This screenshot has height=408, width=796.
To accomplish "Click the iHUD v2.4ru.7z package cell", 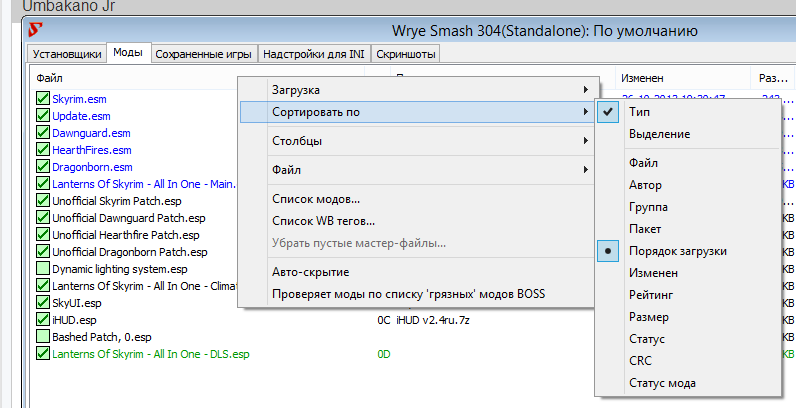I will click(x=433, y=320).
